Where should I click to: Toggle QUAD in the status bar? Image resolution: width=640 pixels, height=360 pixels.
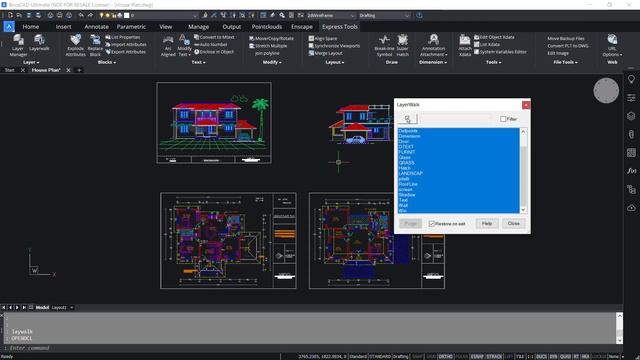(565, 357)
